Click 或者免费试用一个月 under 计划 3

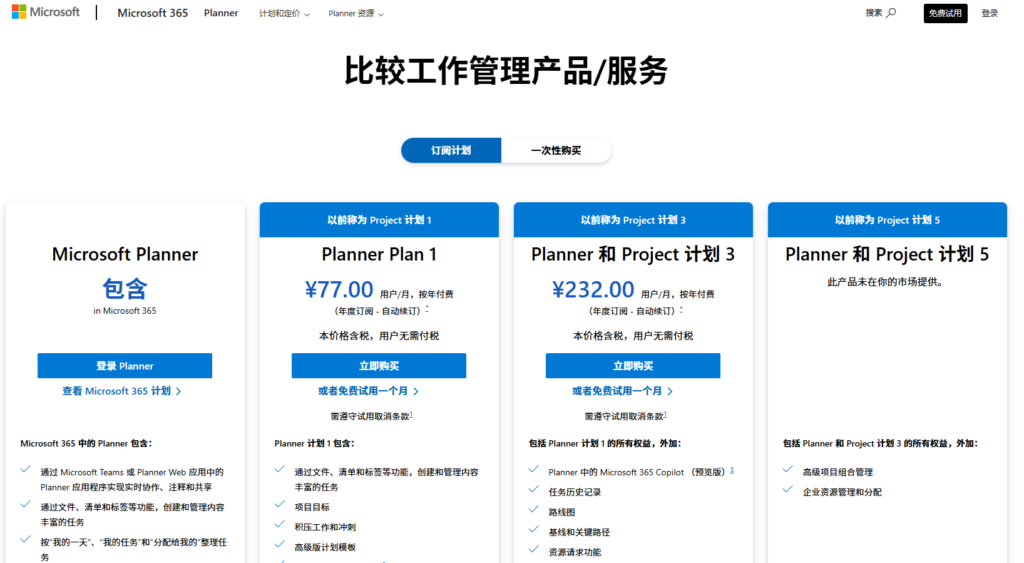(x=622, y=391)
